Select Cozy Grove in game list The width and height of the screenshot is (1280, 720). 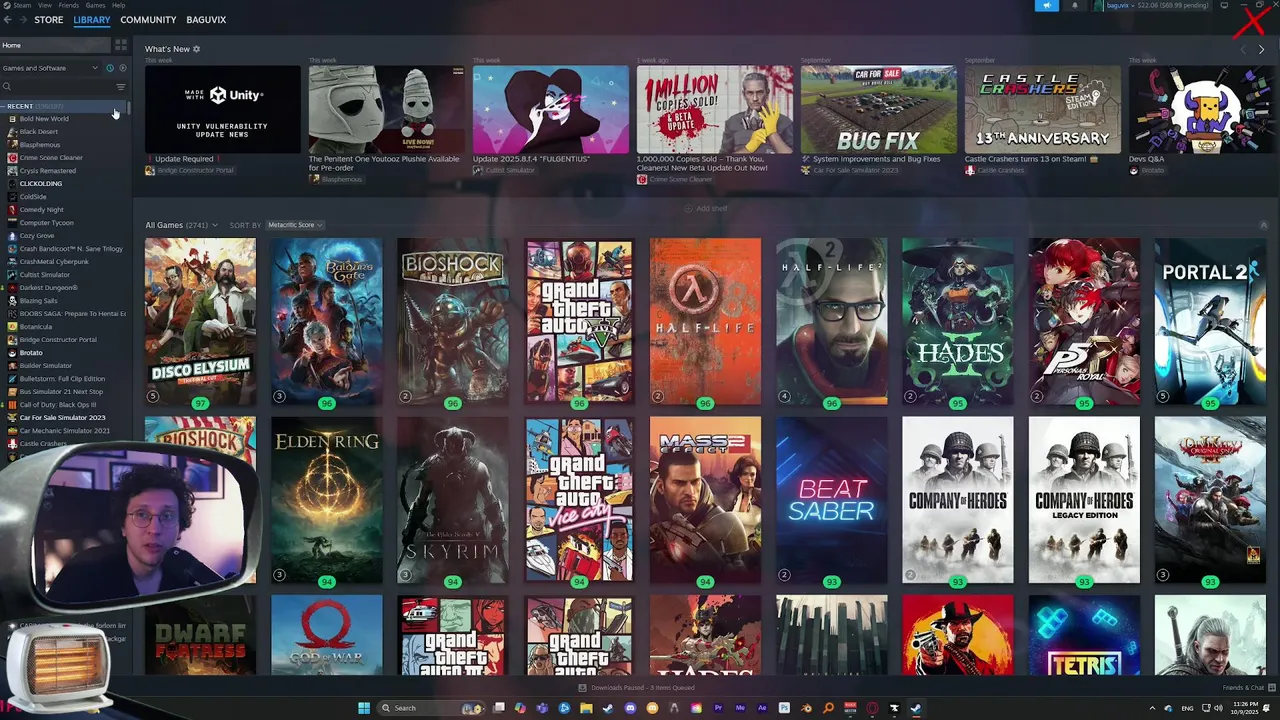37,236
